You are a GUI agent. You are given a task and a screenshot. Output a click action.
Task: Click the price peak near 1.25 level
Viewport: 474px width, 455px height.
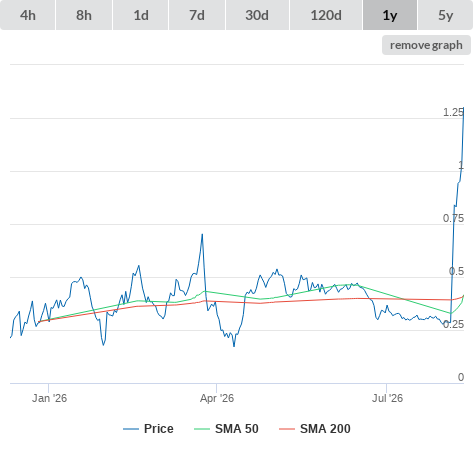click(463, 108)
